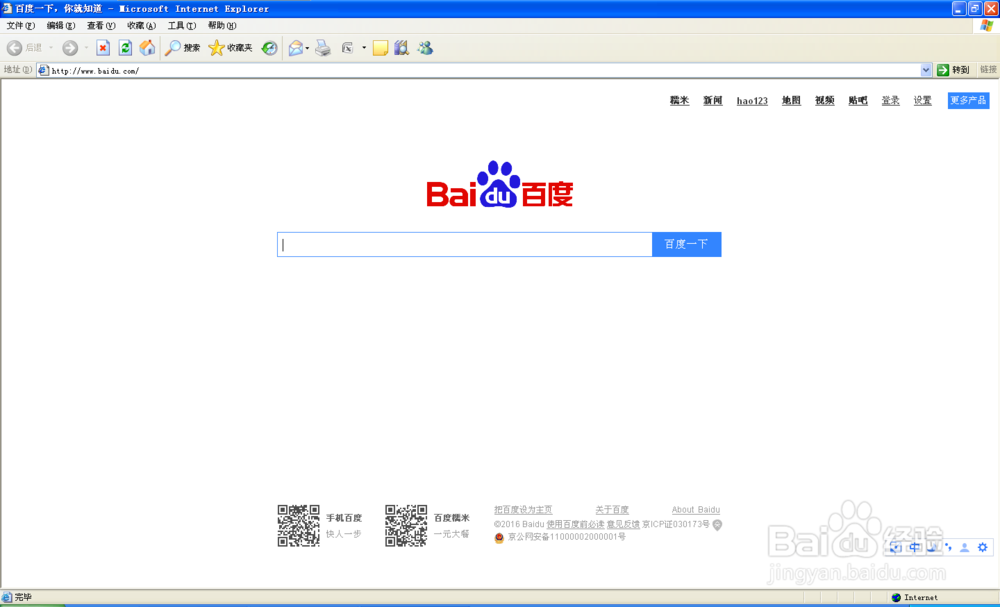Click the blue 更多产品 button
This screenshot has height=607, width=1000.
pyautogui.click(x=968, y=100)
